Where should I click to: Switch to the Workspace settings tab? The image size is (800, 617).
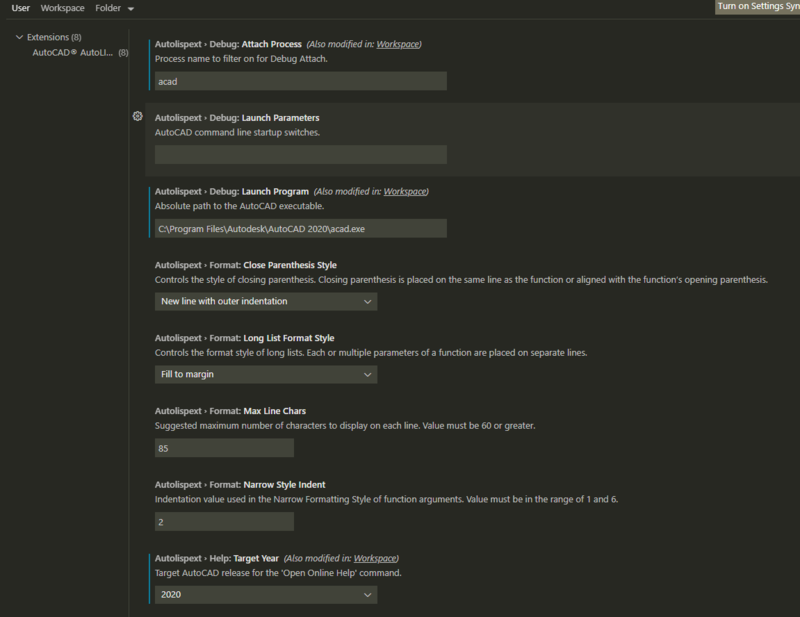[x=62, y=8]
